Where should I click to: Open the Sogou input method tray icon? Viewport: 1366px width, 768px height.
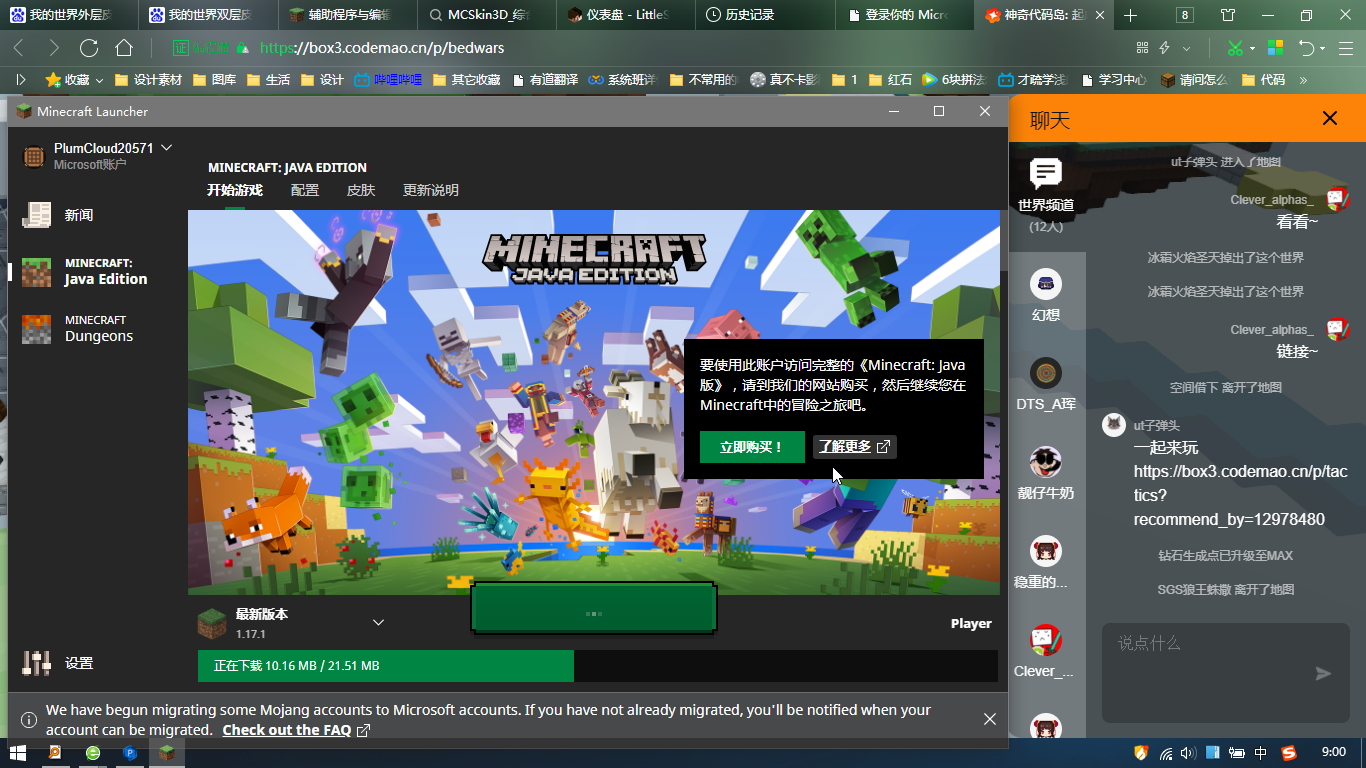(x=1288, y=753)
